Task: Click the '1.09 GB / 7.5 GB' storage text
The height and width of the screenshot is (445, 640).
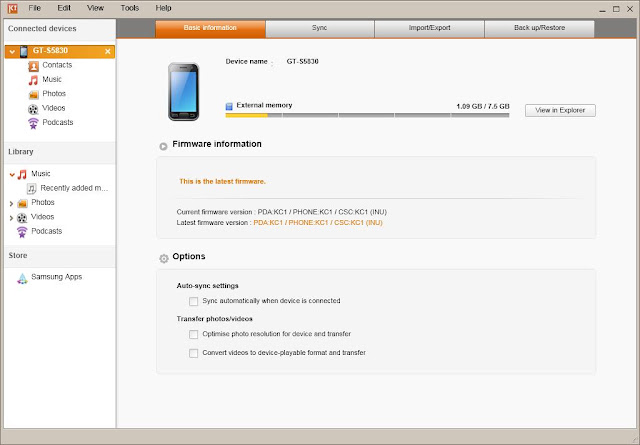Action: click(x=483, y=107)
